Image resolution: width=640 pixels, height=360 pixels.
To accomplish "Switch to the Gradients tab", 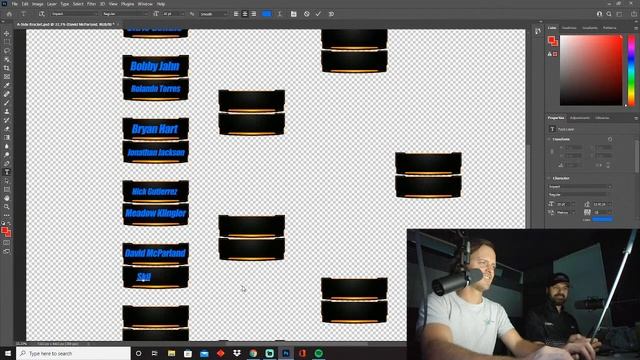I will [589, 28].
